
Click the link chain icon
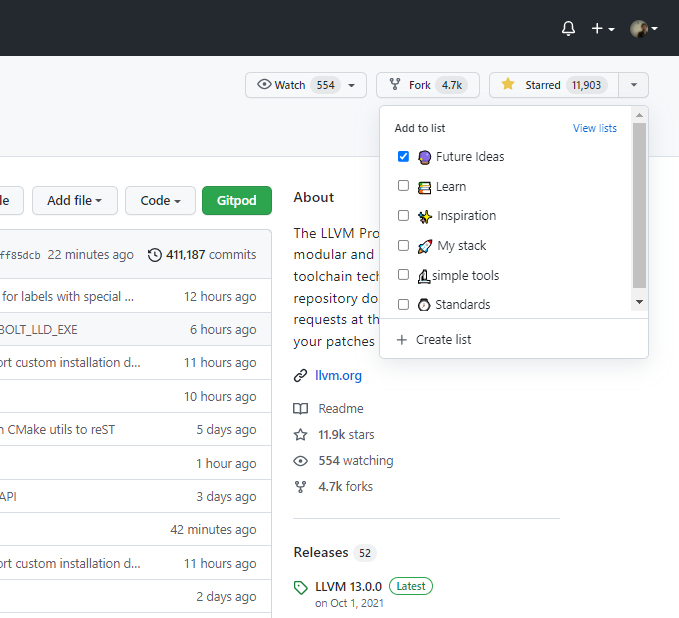click(x=301, y=375)
